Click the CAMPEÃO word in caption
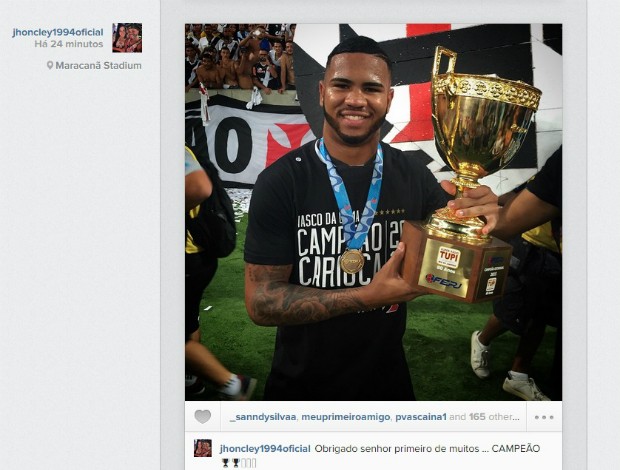 click(x=516, y=449)
